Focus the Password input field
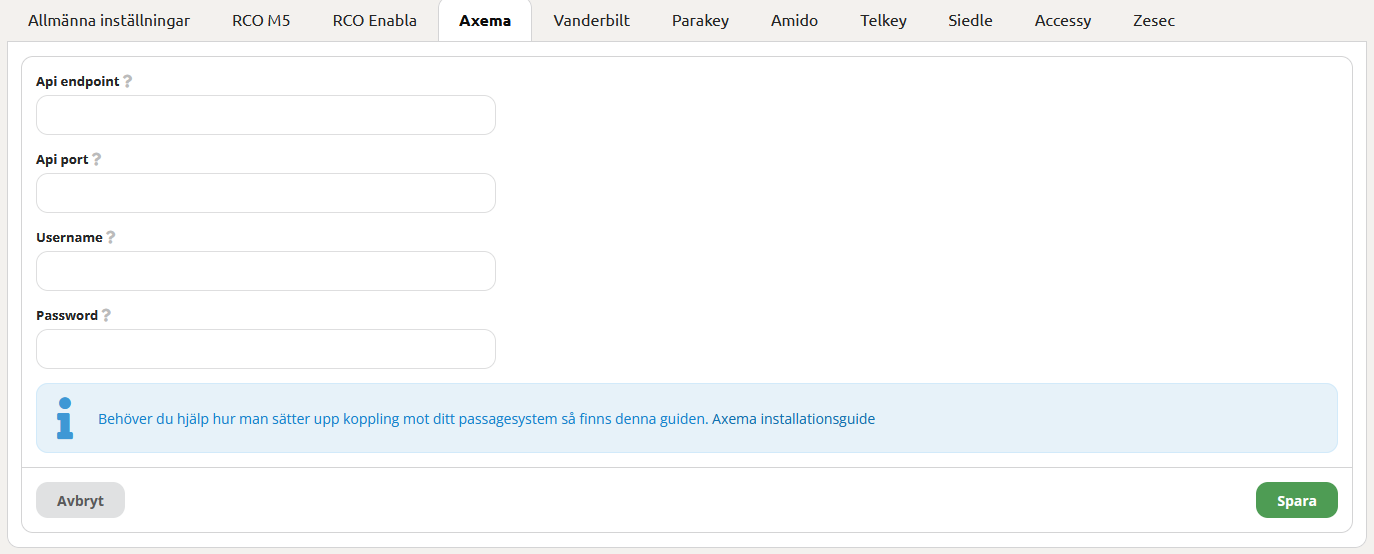 (x=266, y=349)
